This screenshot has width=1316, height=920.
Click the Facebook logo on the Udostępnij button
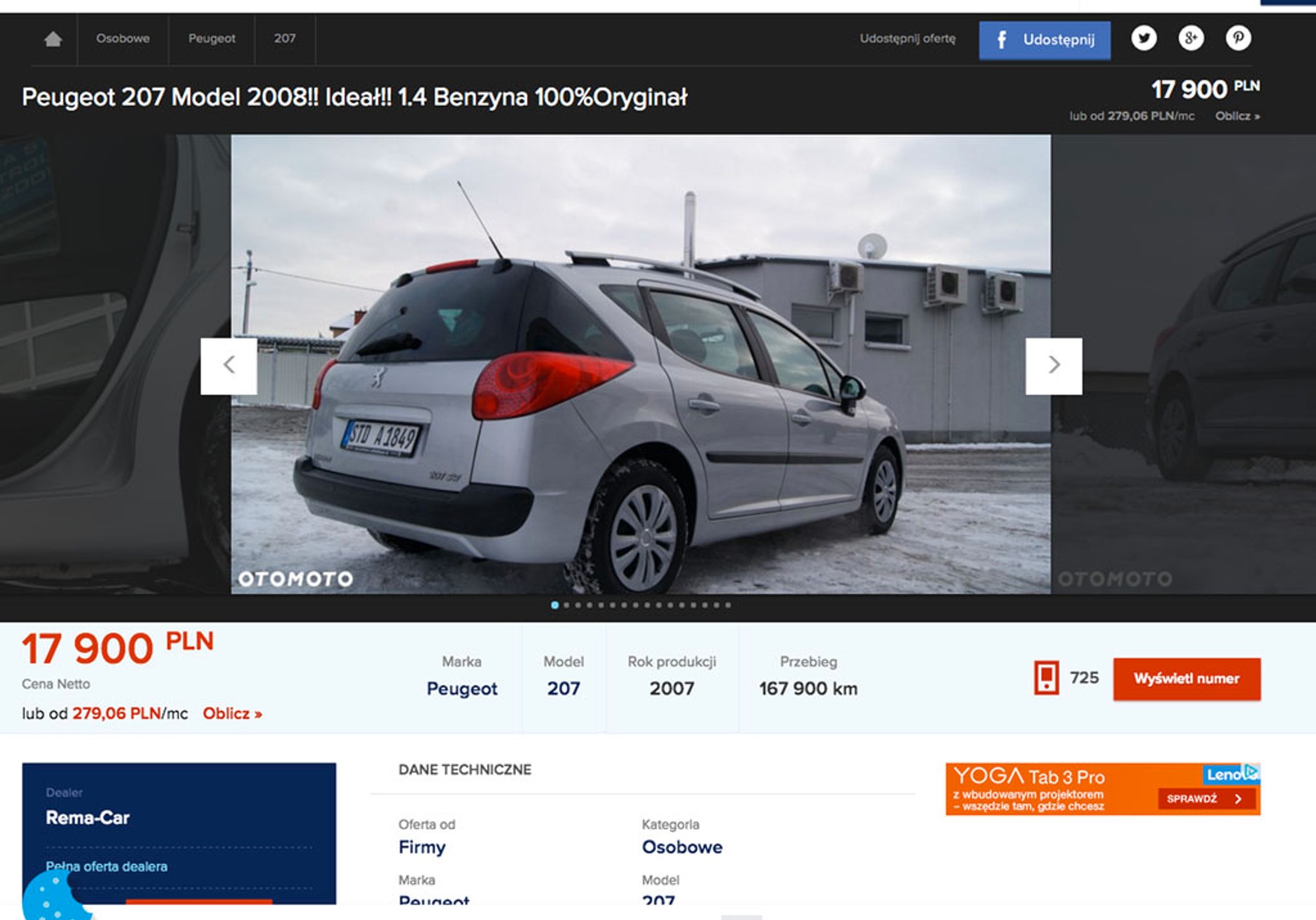click(x=1002, y=41)
